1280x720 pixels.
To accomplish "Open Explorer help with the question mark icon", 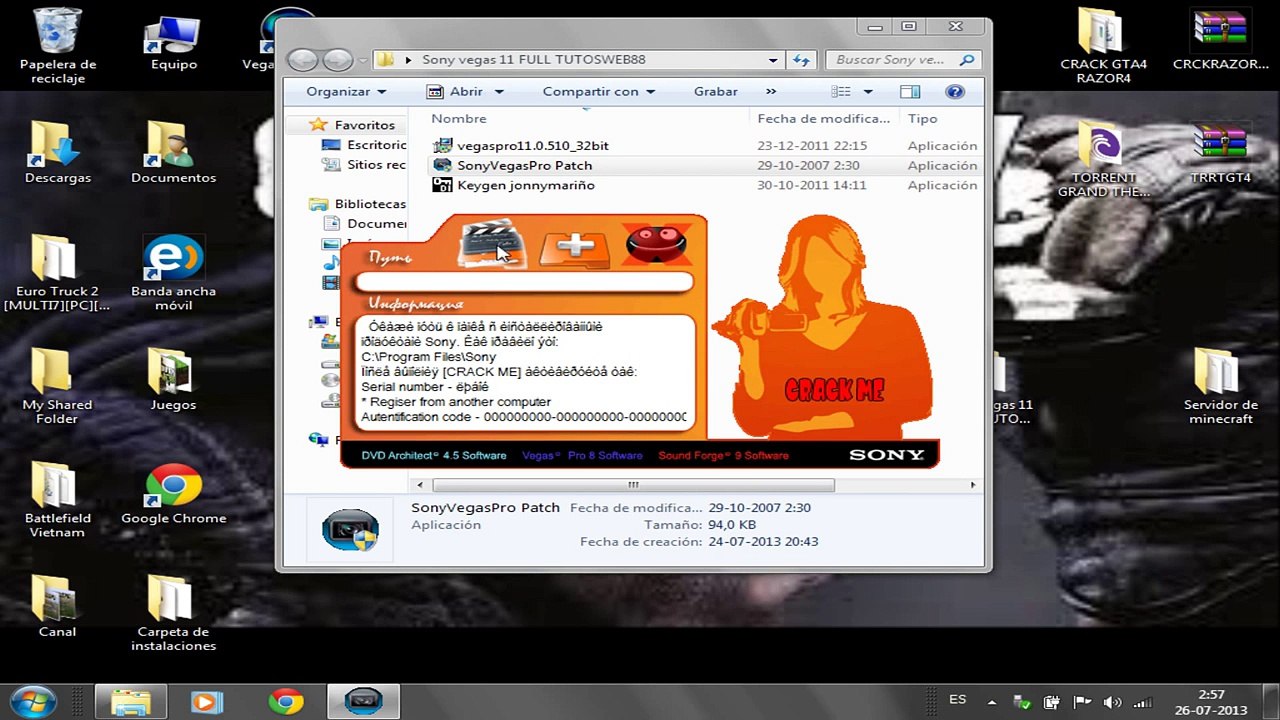I will pos(955,92).
